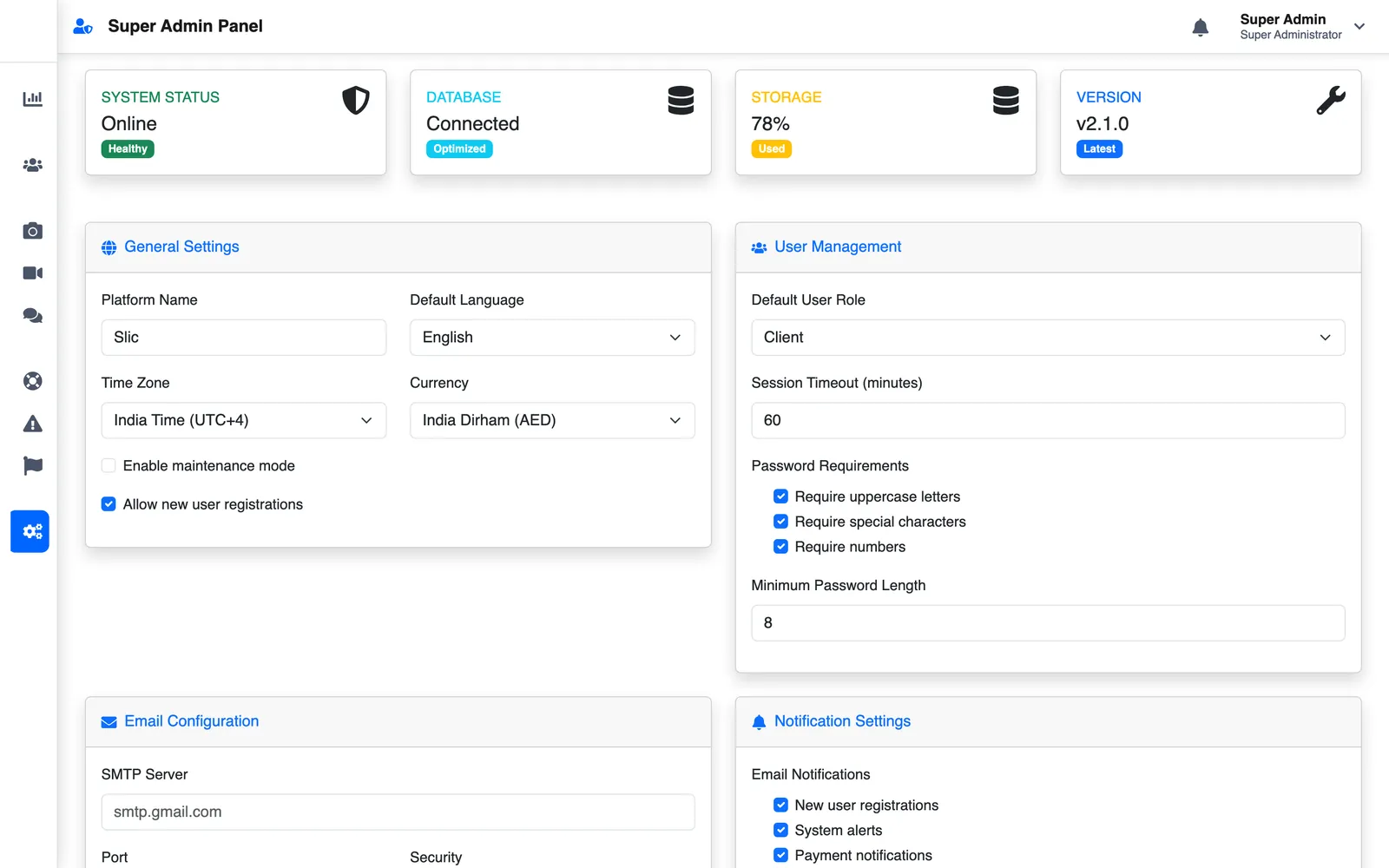This screenshot has width=1389, height=868.
Task: Toggle Payment notifications checkbox
Action: [780, 856]
